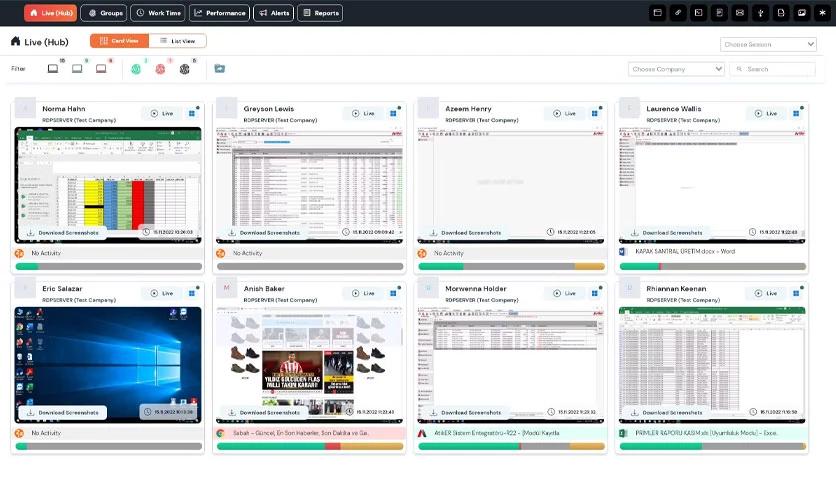Click the green circular filter icon
The image size is (836, 484).
coord(136,69)
